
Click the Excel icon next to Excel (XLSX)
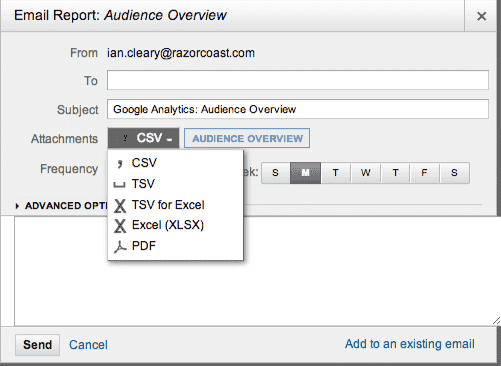click(x=120, y=226)
